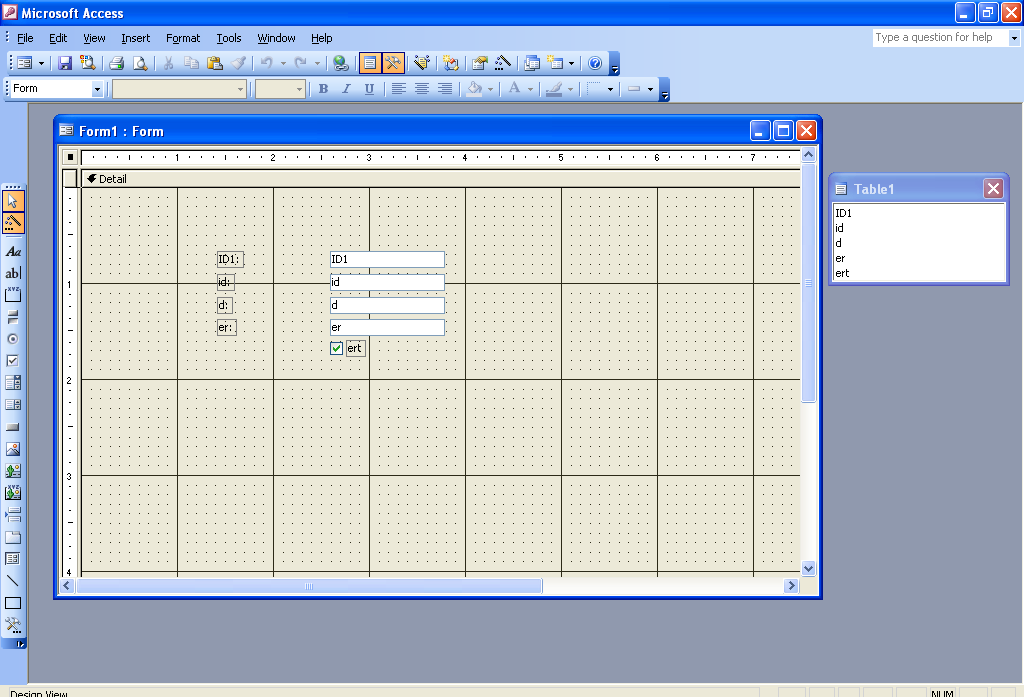The height and width of the screenshot is (697, 1025).
Task: Click the form's horizontal scrollbar right arrow
Action: [791, 586]
